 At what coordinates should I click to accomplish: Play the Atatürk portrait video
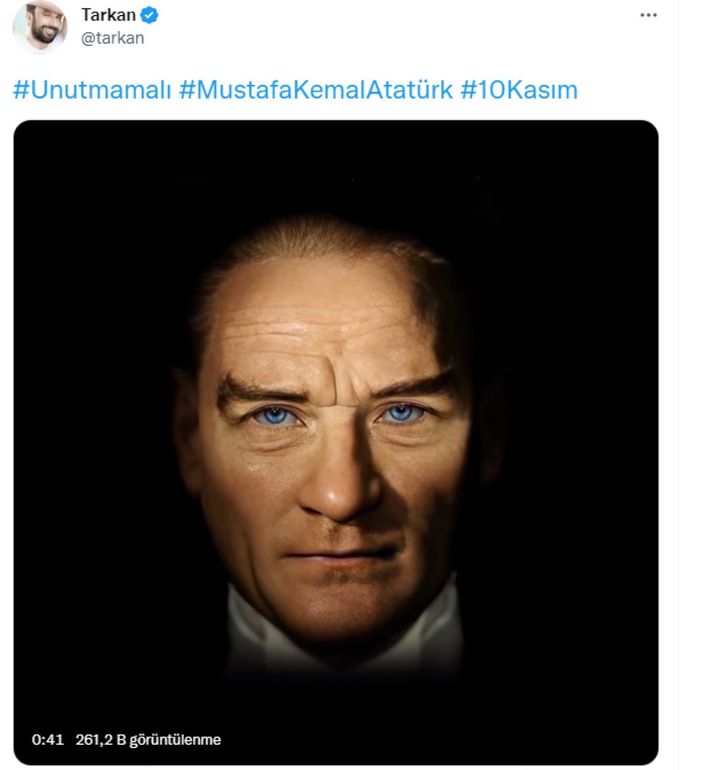[x=335, y=442]
